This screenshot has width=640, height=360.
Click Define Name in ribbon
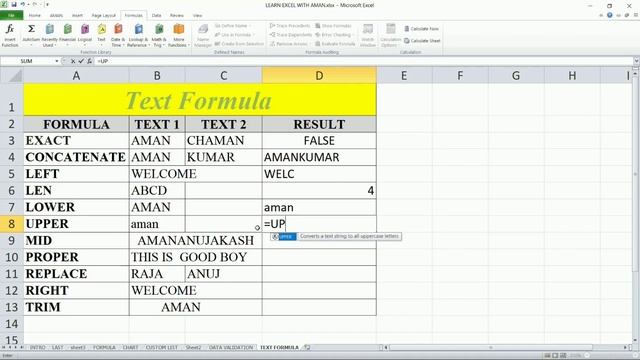click(x=233, y=26)
